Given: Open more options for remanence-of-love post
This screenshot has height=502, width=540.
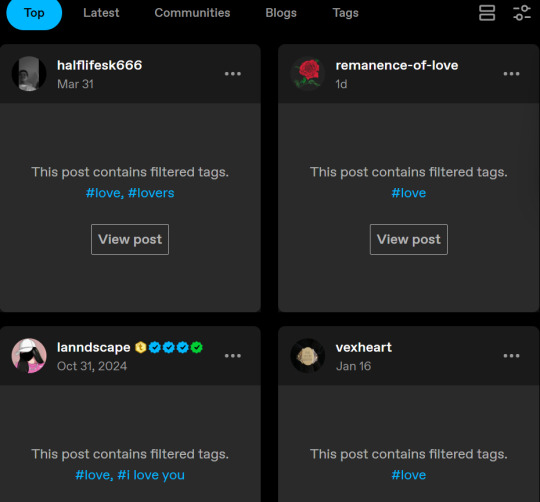Looking at the screenshot, I should (511, 74).
